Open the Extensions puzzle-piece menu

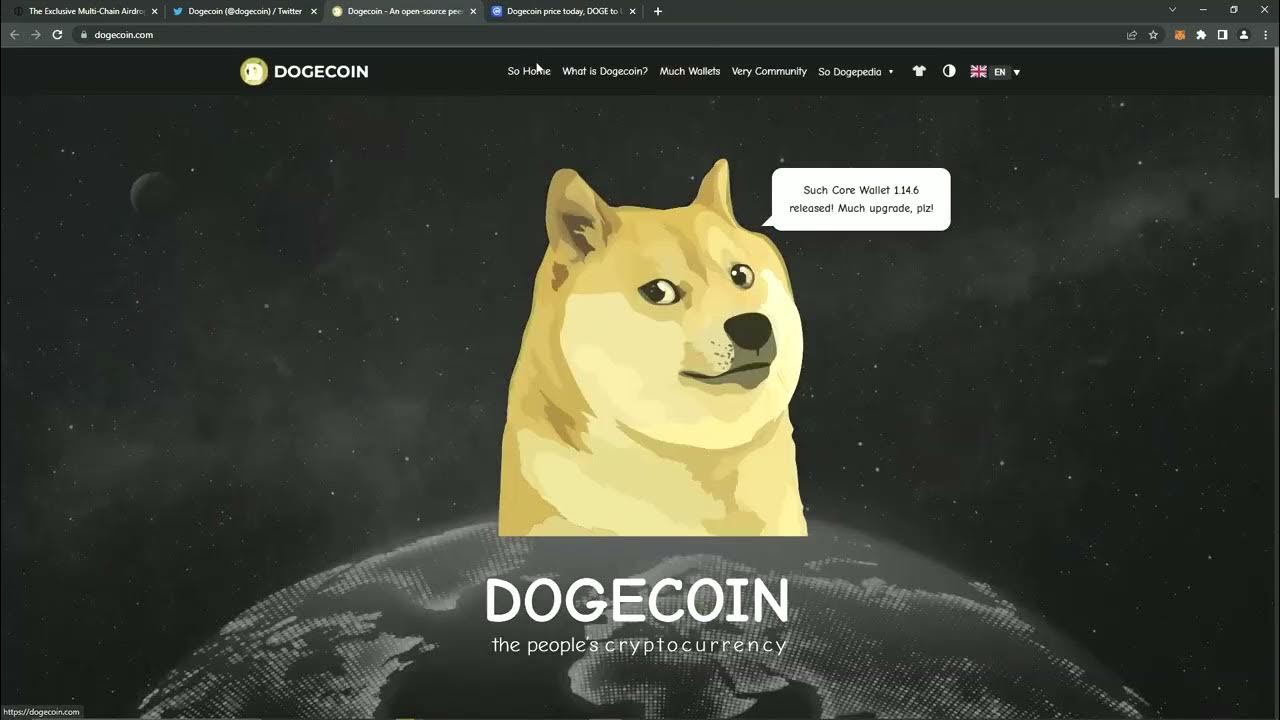(1201, 34)
